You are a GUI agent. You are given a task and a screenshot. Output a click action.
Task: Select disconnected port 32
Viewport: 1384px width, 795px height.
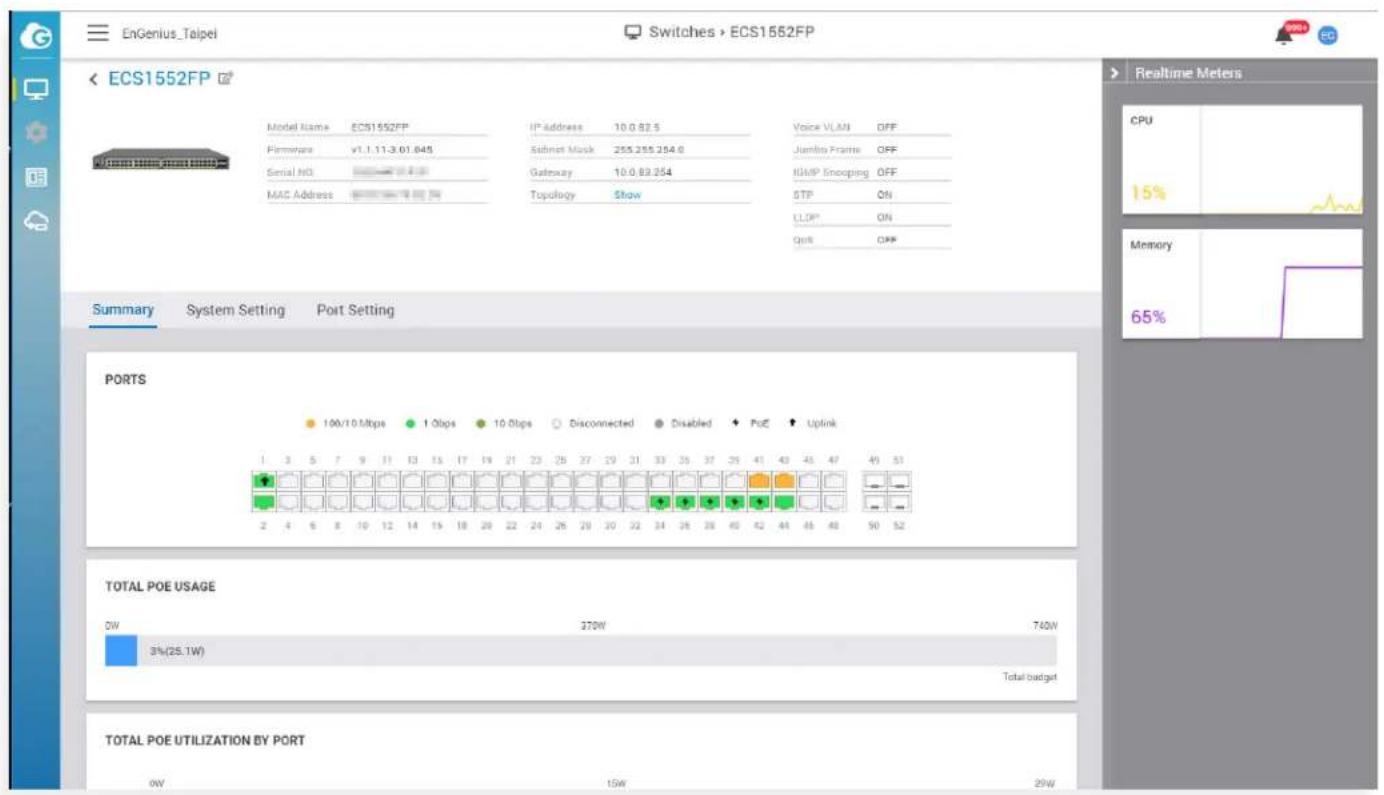634,501
